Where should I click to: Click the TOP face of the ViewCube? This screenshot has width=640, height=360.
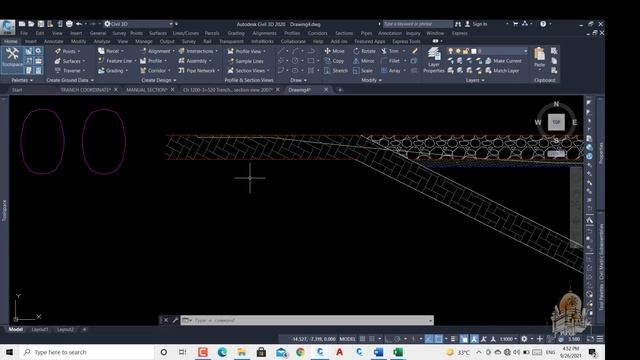[556, 122]
